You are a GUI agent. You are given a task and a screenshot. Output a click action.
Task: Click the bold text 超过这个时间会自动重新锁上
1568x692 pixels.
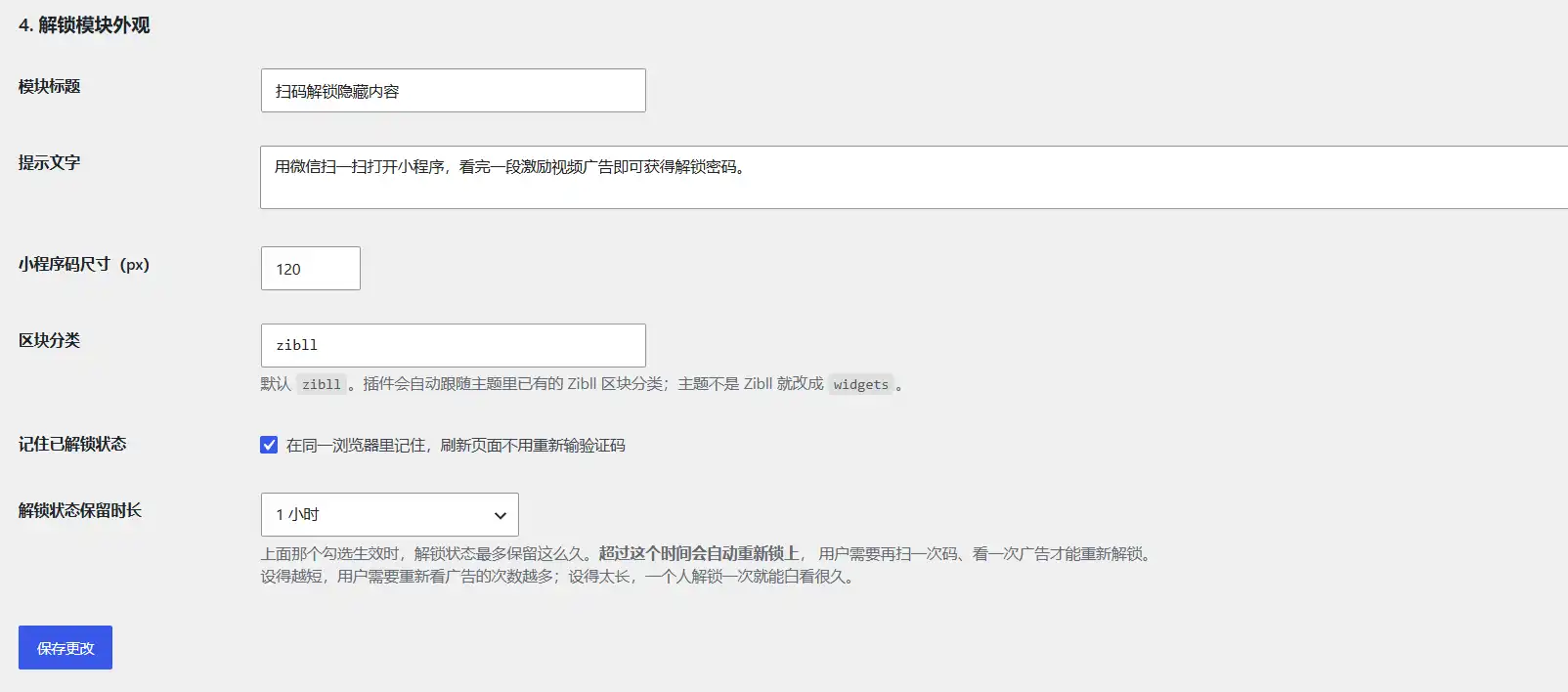pos(699,553)
